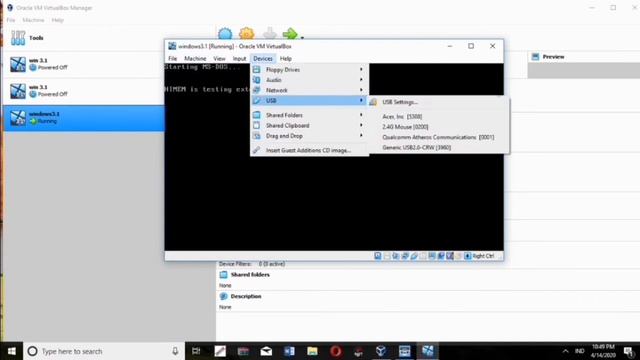The width and height of the screenshot is (640, 360).
Task: Open Machine menu in windows3.1 VM window
Action: (195, 58)
